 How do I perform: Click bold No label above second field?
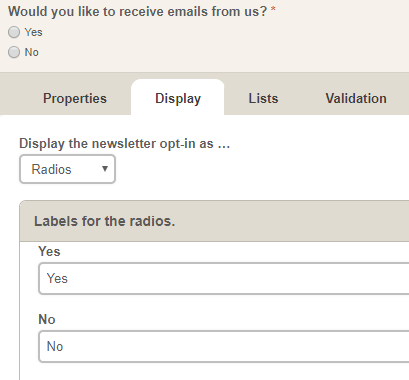(x=47, y=319)
